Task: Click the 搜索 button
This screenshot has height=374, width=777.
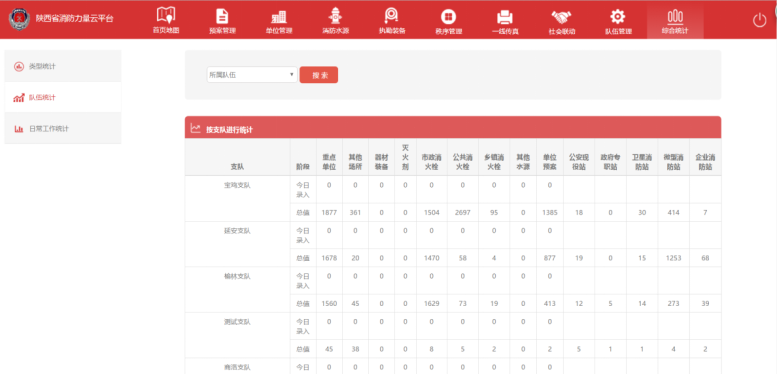Action: [319, 75]
